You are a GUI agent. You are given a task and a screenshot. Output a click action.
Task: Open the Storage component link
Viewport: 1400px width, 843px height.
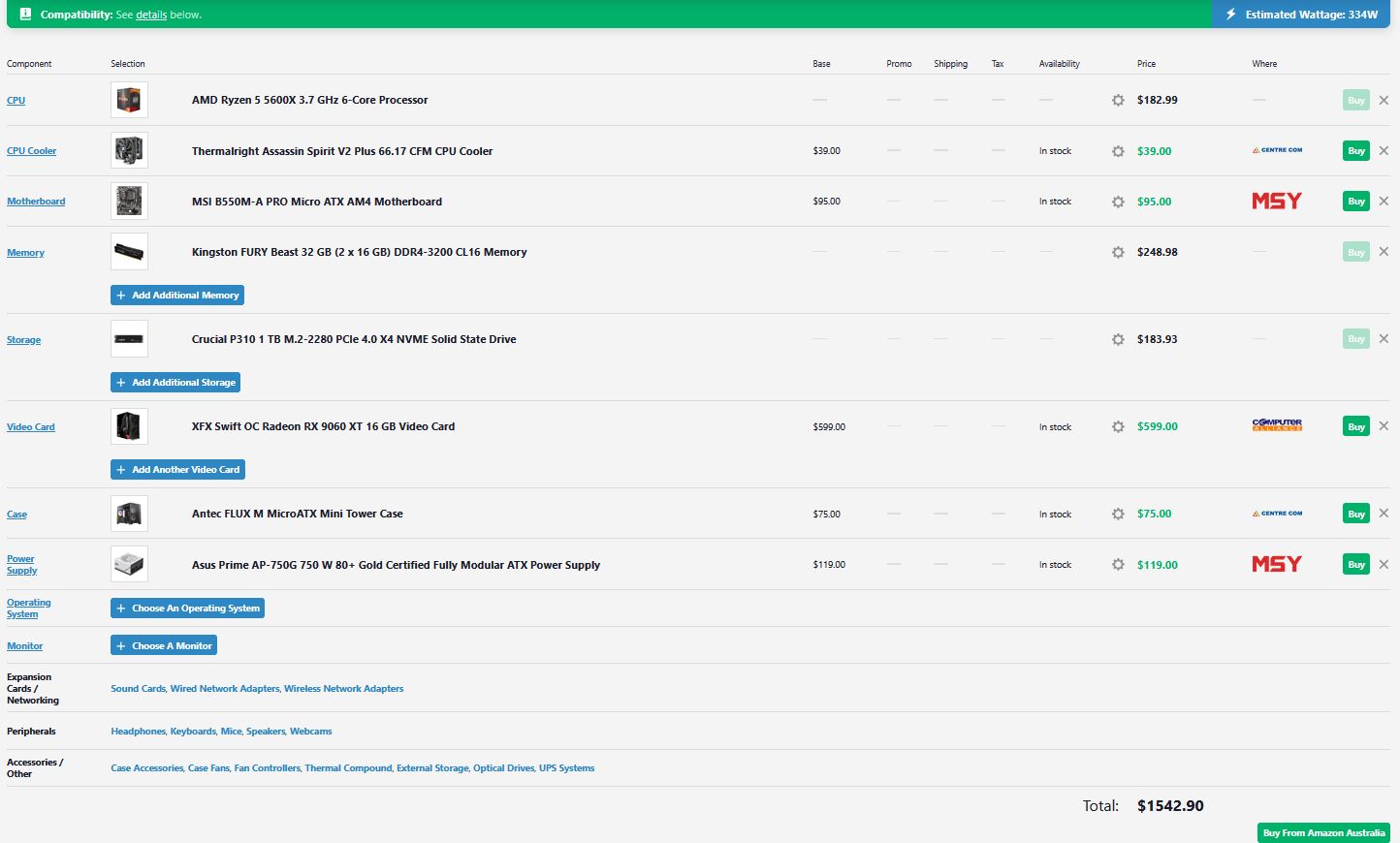tap(23, 339)
